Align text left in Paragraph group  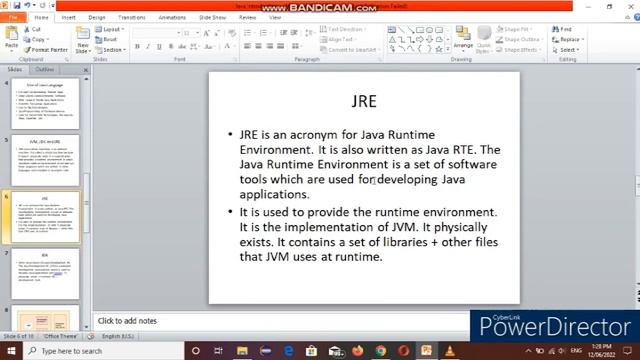click(247, 46)
